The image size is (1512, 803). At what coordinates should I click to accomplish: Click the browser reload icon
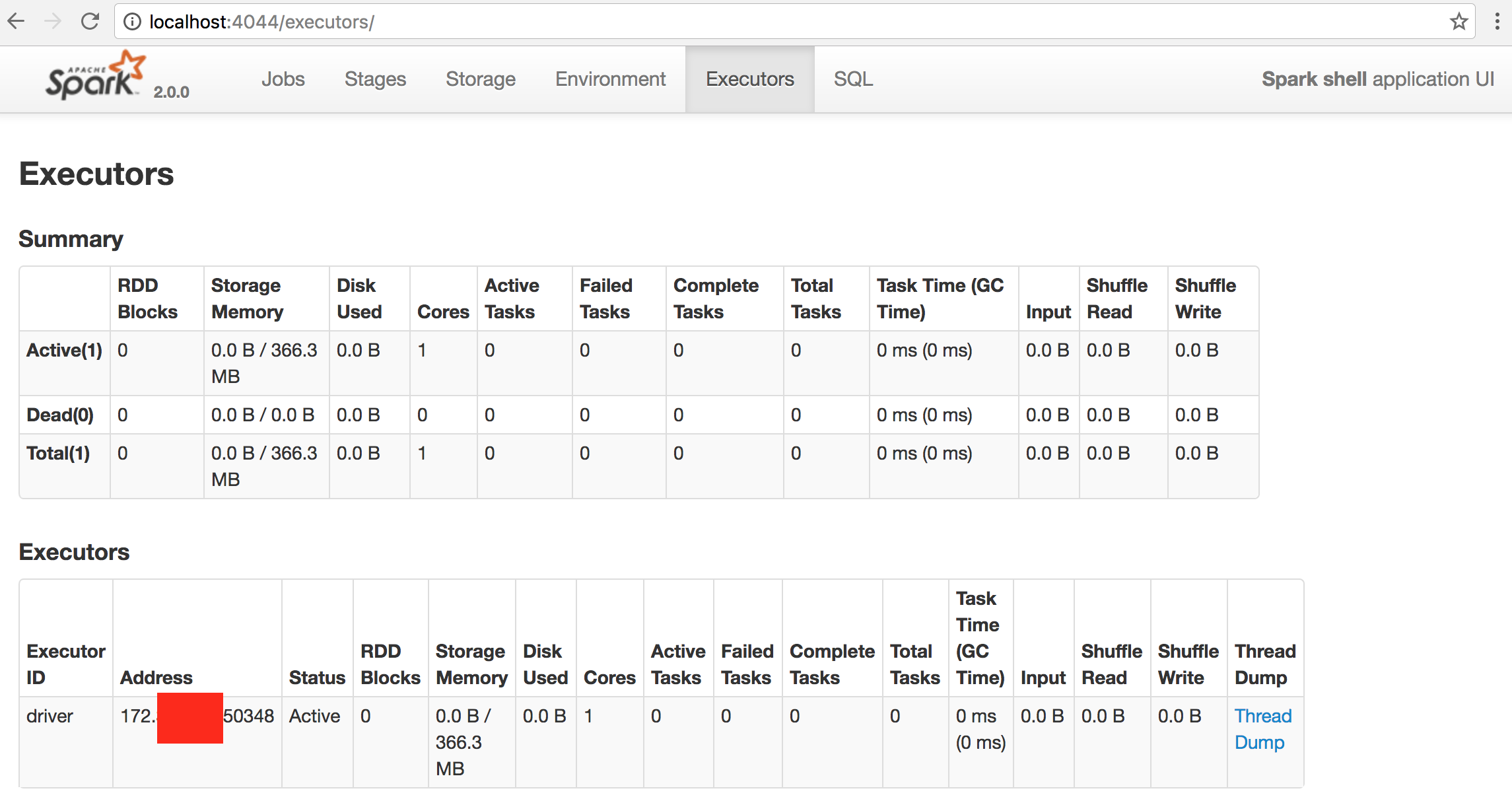point(90,20)
